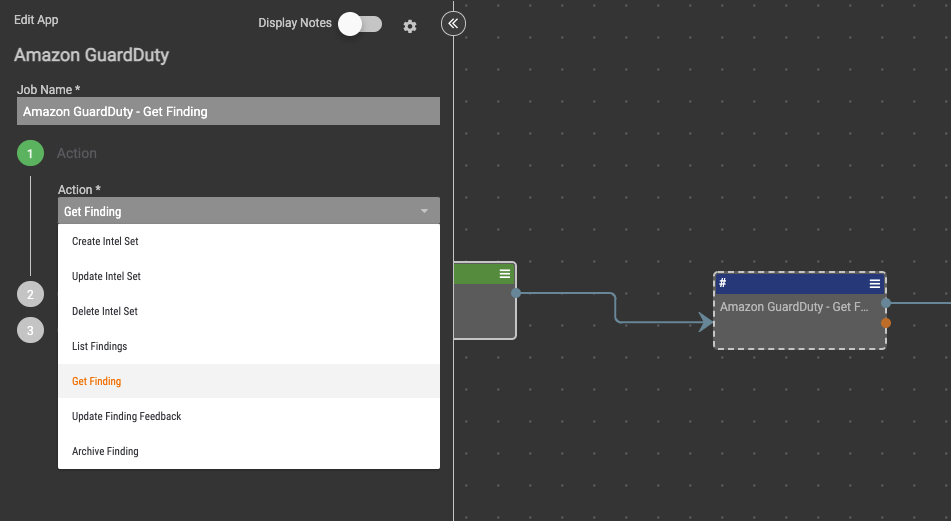
Task: Select List Findings option
Action: [249, 346]
